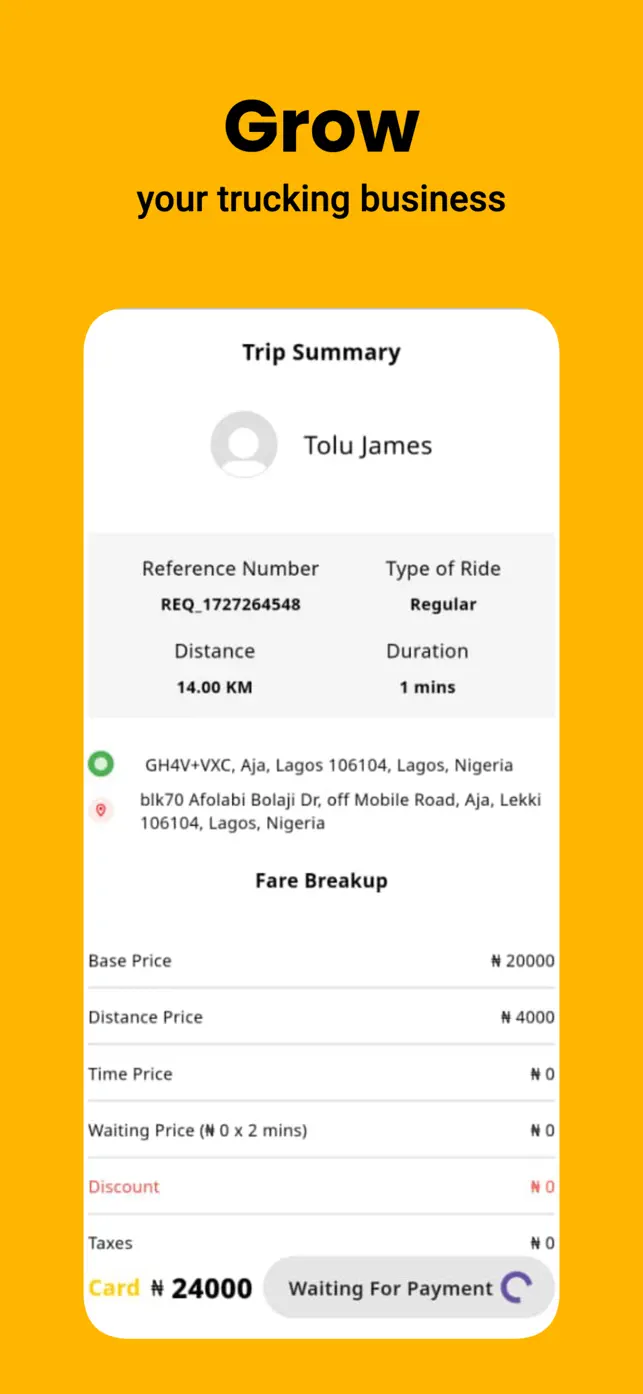Screen dimensions: 643x1394
Task: Click the red Discount row
Action: click(x=321, y=1187)
